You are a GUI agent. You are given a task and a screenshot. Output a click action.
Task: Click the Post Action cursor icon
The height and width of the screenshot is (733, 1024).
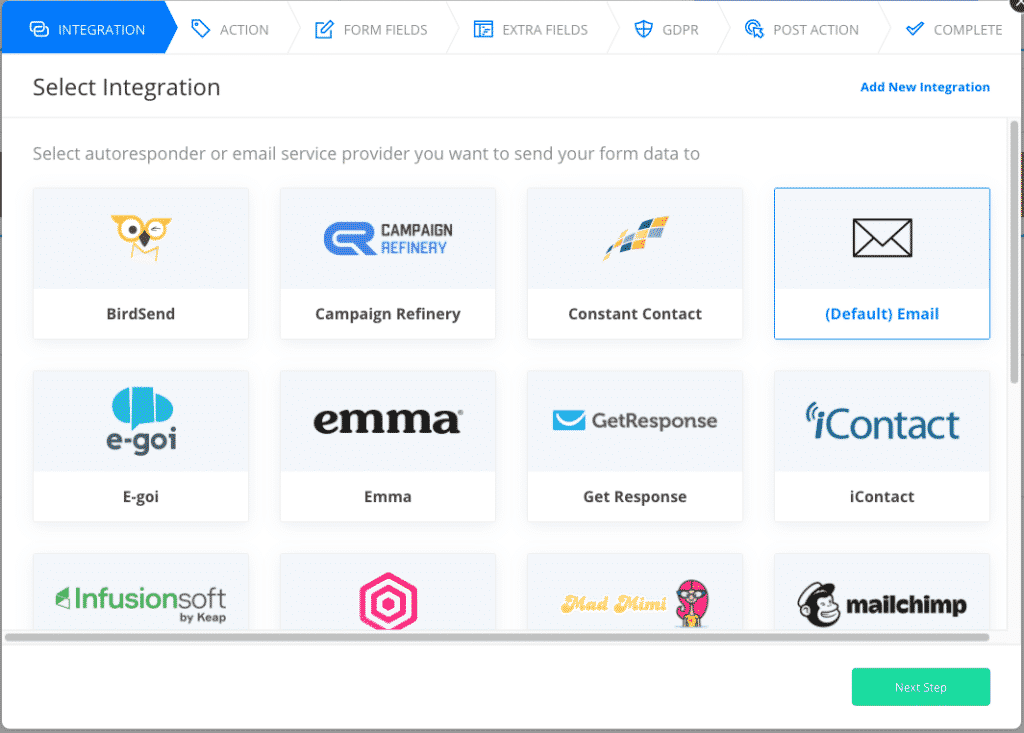coord(754,29)
